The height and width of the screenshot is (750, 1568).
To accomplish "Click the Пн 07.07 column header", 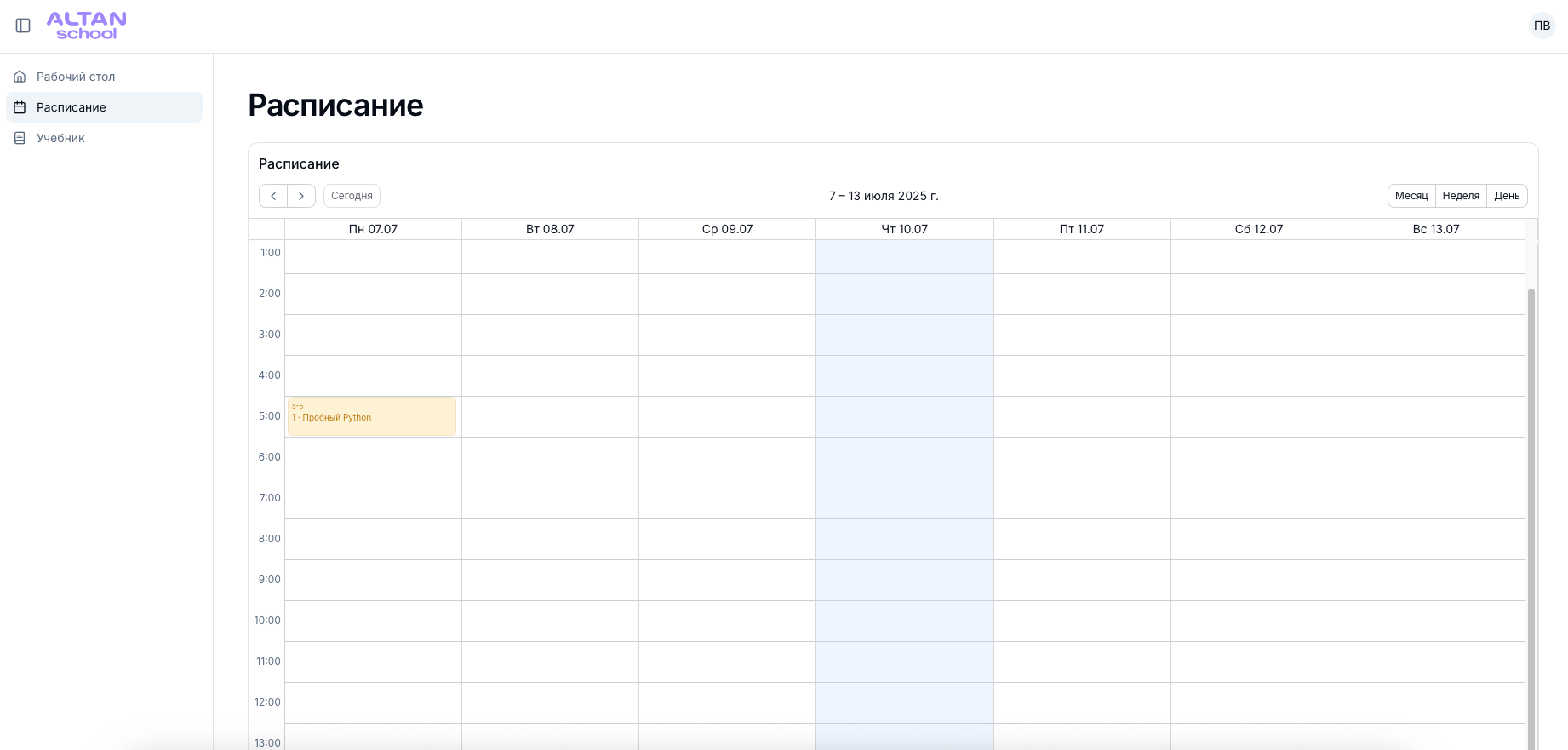I will click(373, 229).
